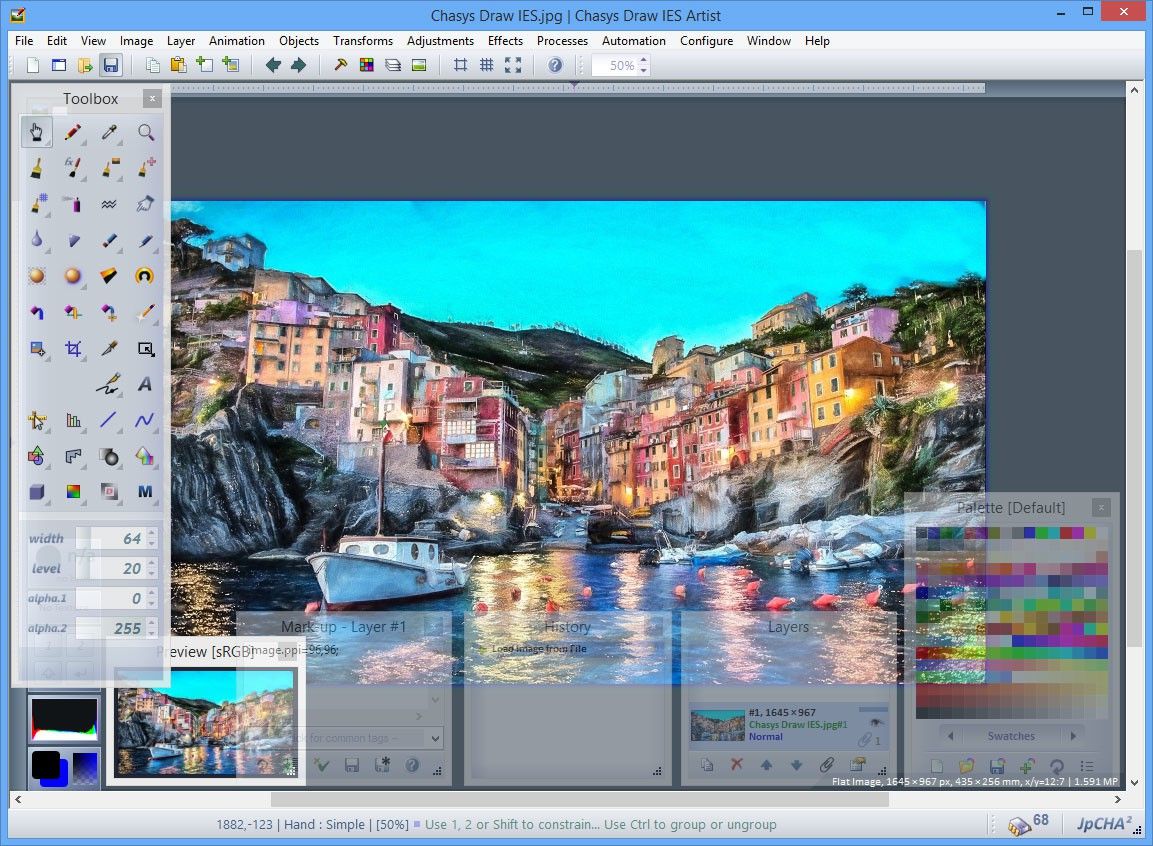Choose the Text tool (letter A)
This screenshot has width=1153, height=846.
coord(146,384)
